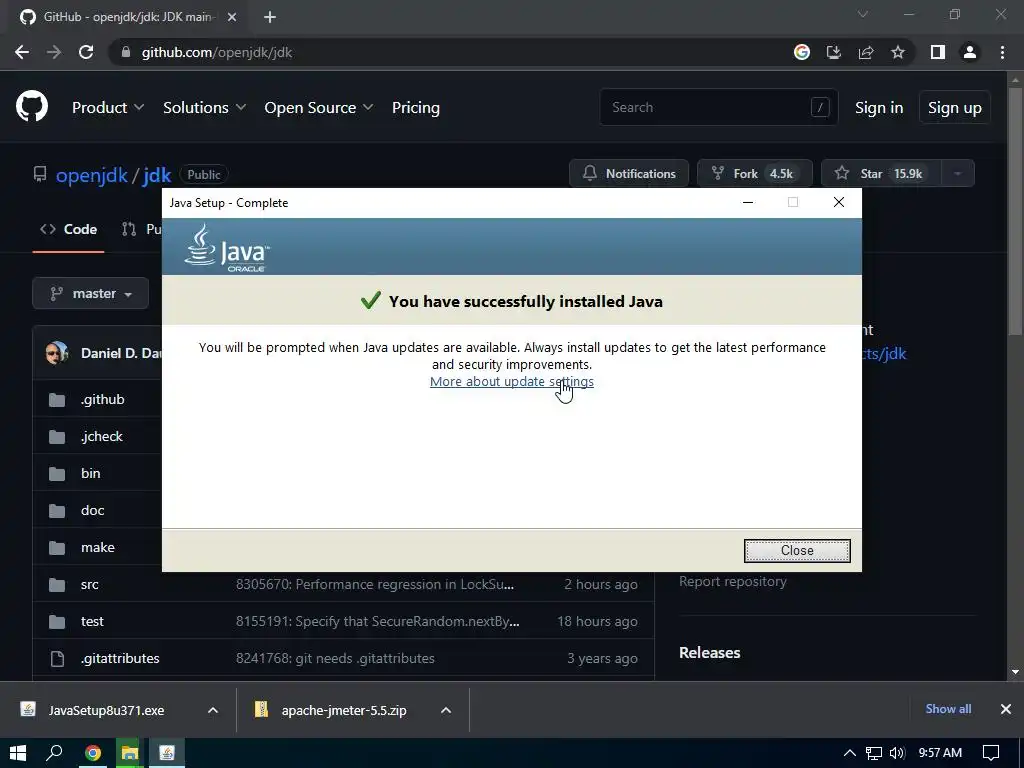The width and height of the screenshot is (1024, 768).
Task: Expand the Product menu
Action: pyautogui.click(x=108, y=108)
